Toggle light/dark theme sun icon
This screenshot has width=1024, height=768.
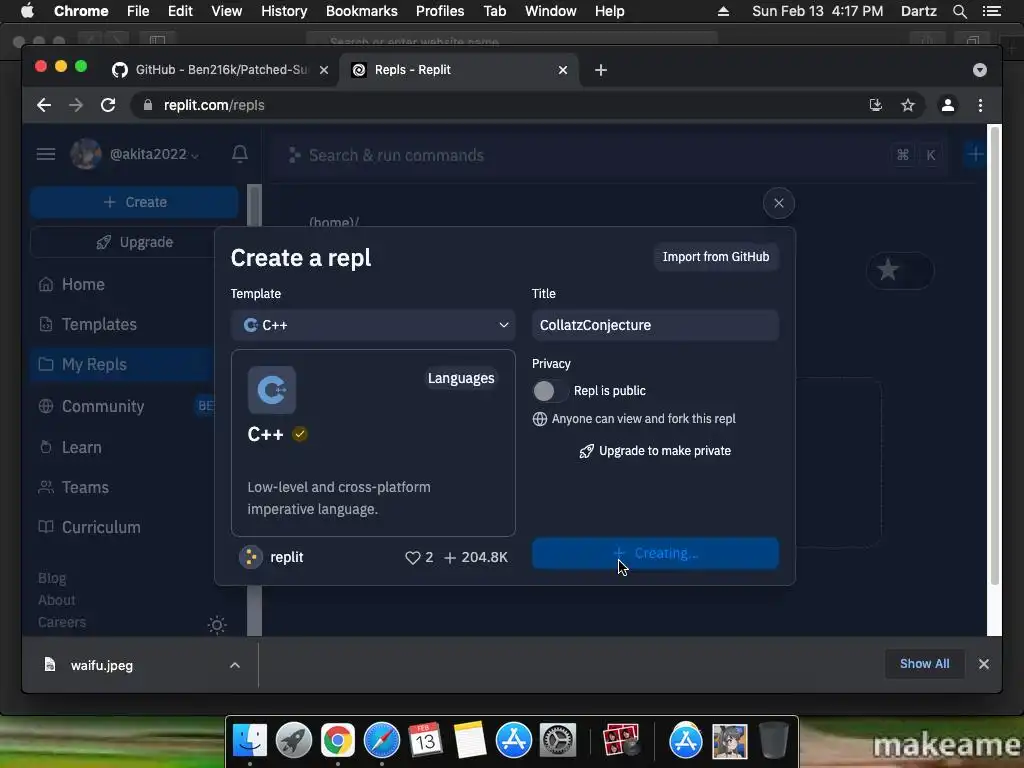point(217,625)
